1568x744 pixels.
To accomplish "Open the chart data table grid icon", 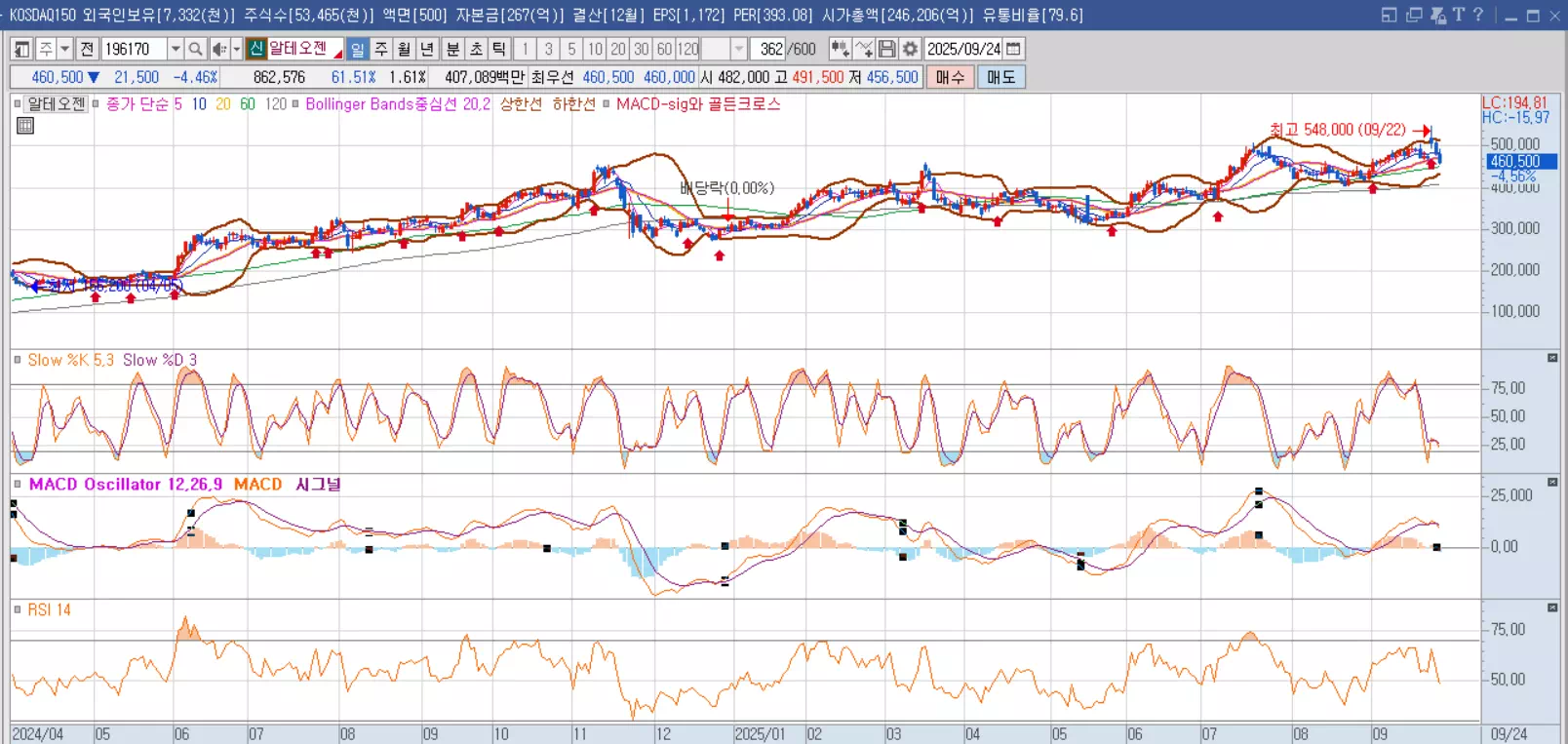I will (x=25, y=125).
